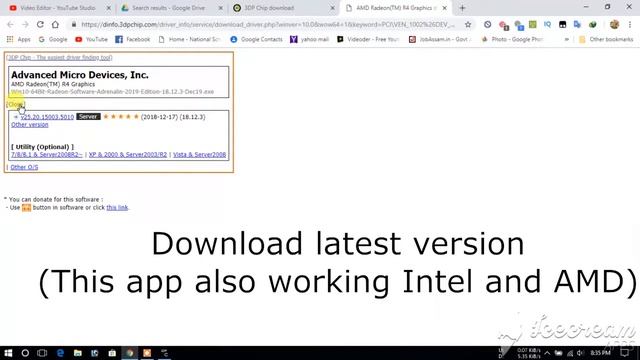The height and width of the screenshot is (360, 640).
Task: Open the Photo - Google Photos bookmark
Action: pyautogui.click(x=512, y=39)
